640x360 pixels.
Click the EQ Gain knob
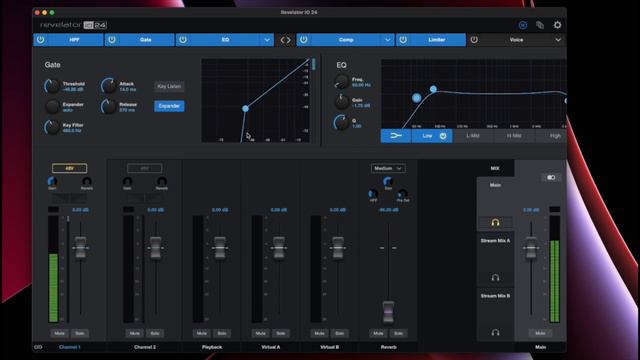[x=341, y=102]
